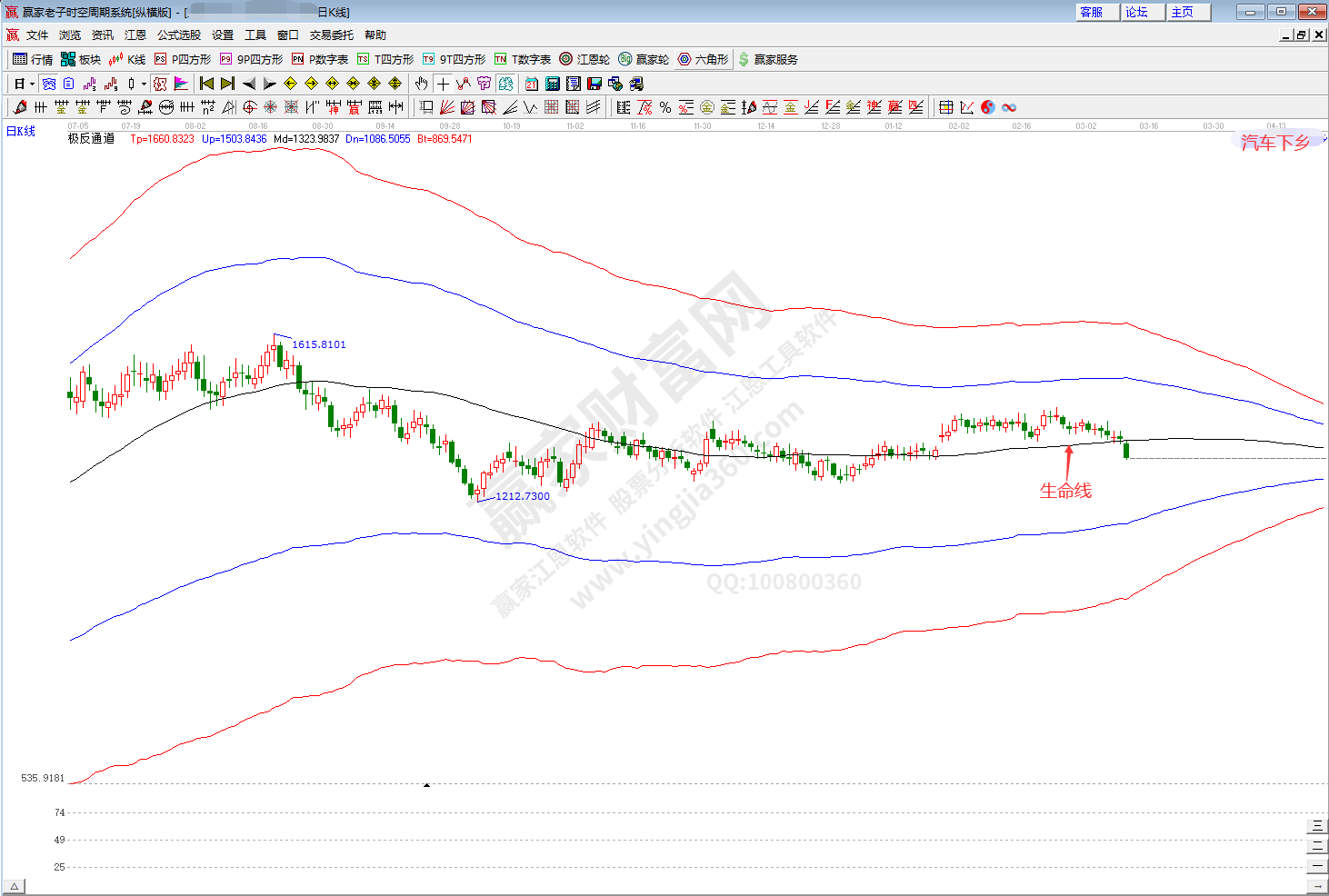Open the 江恩轮 (Gann wheel) tool
This screenshot has width=1329, height=896.
585,59
